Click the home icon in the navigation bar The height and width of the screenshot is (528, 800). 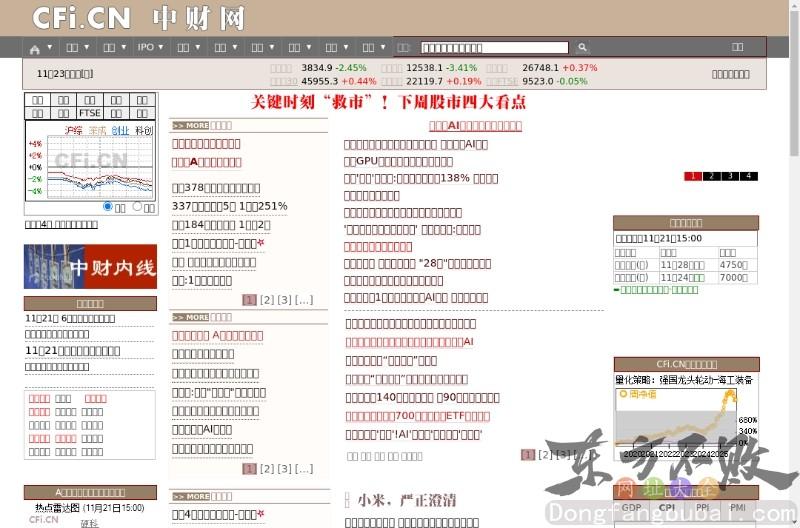(34, 49)
